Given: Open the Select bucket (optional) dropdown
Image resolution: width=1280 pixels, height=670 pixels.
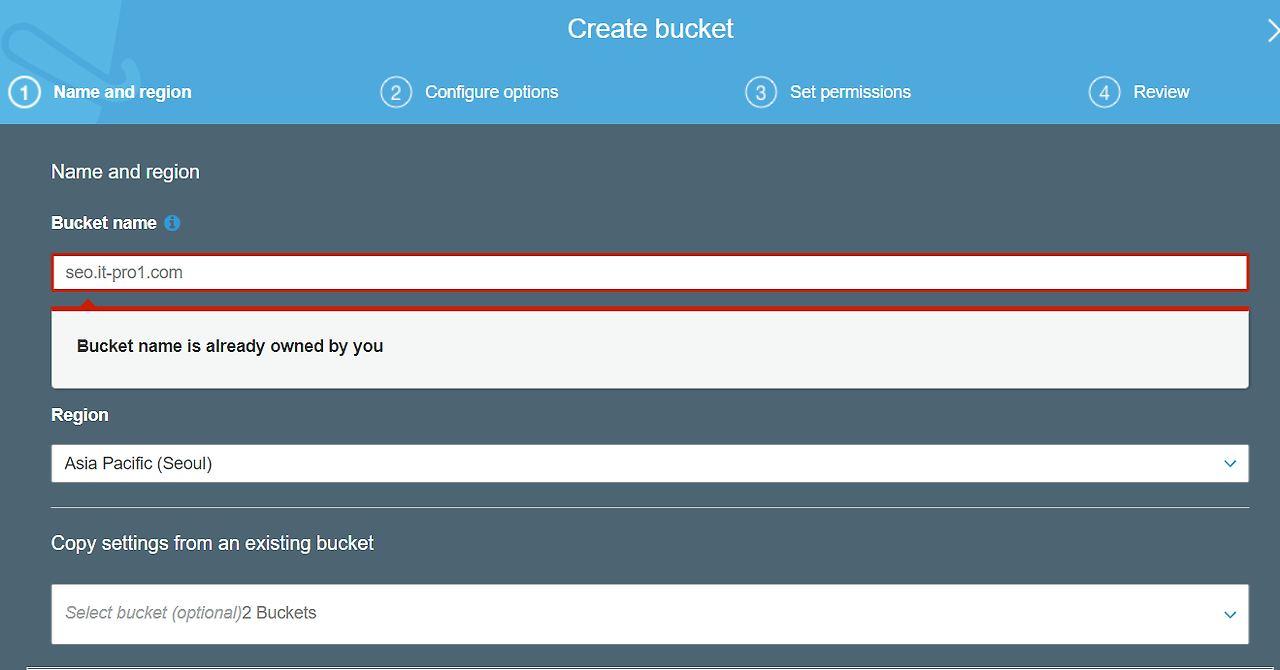Looking at the screenshot, I should [x=650, y=614].
